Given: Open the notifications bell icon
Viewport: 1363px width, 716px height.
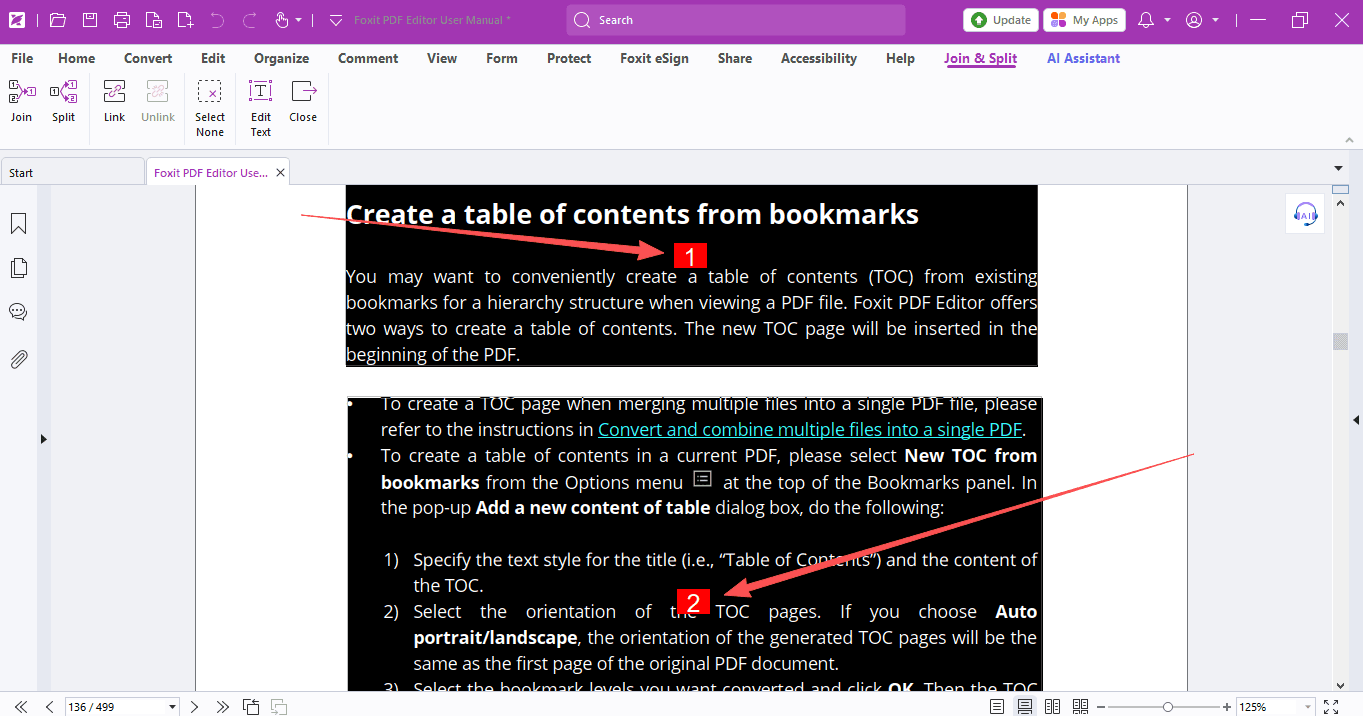Looking at the screenshot, I should (x=1146, y=20).
